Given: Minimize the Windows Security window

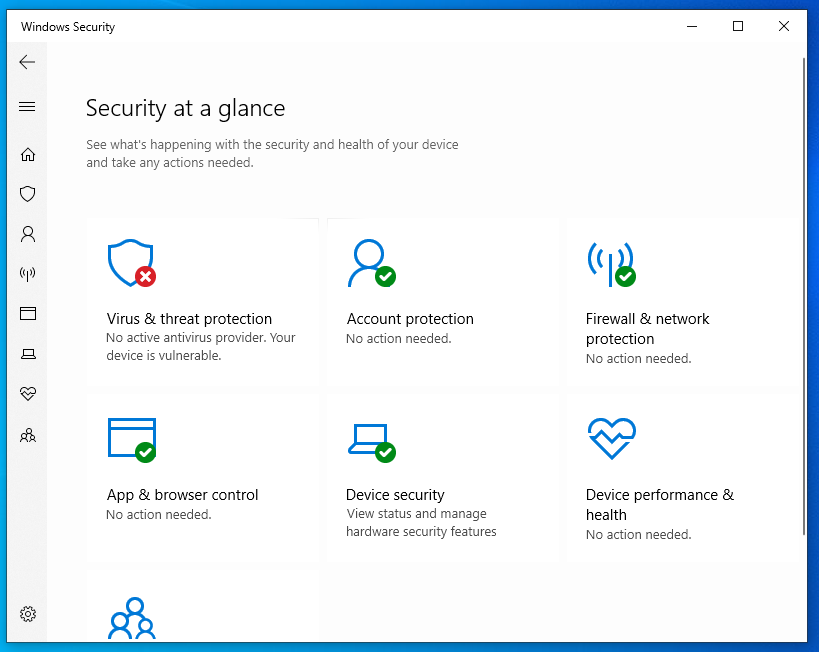Looking at the screenshot, I should point(692,26).
